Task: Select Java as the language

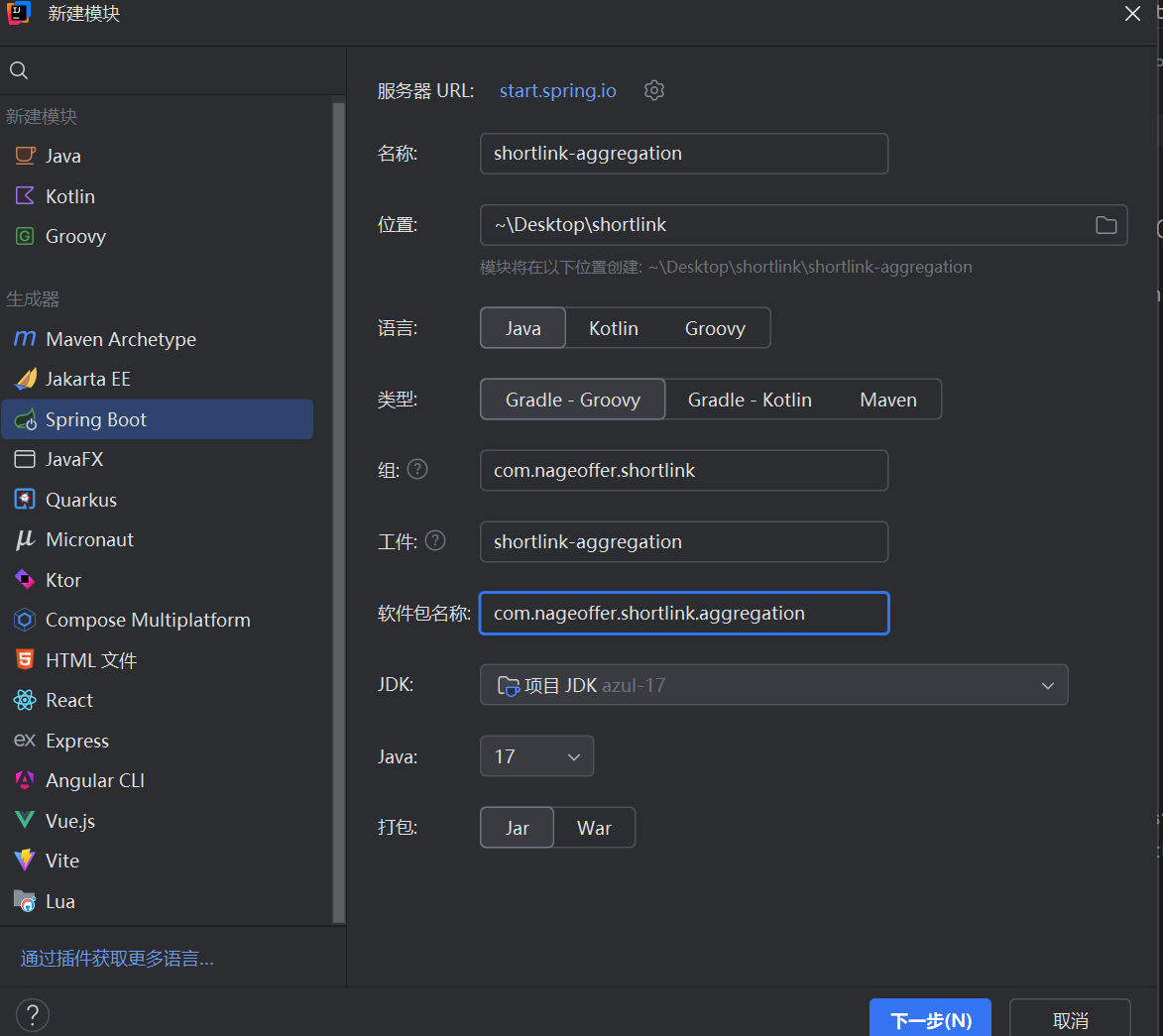Action: coord(523,328)
